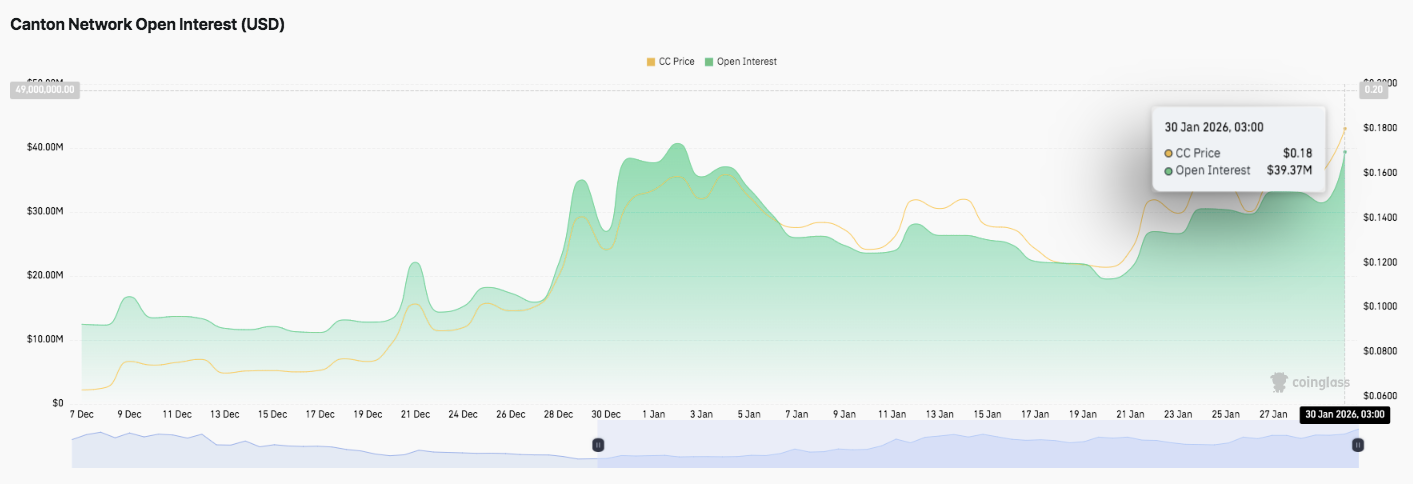Click the 0.20 right axis label

tap(1373, 90)
